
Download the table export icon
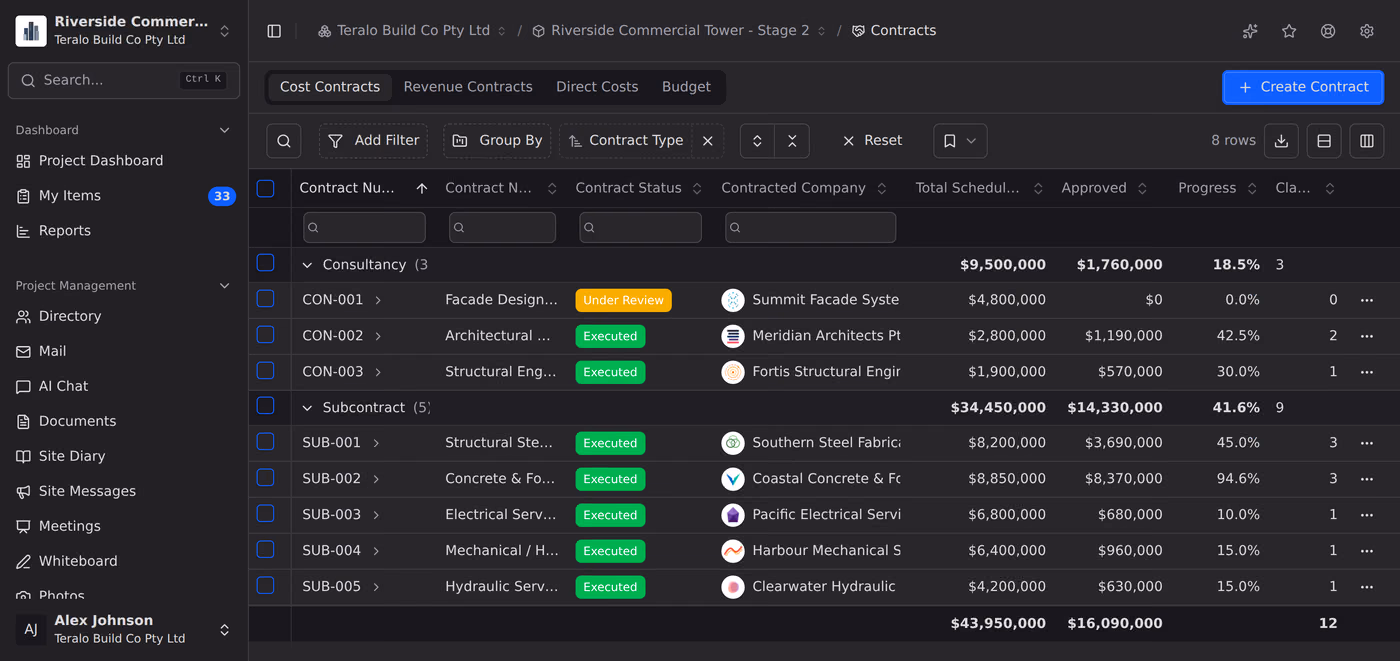1281,141
